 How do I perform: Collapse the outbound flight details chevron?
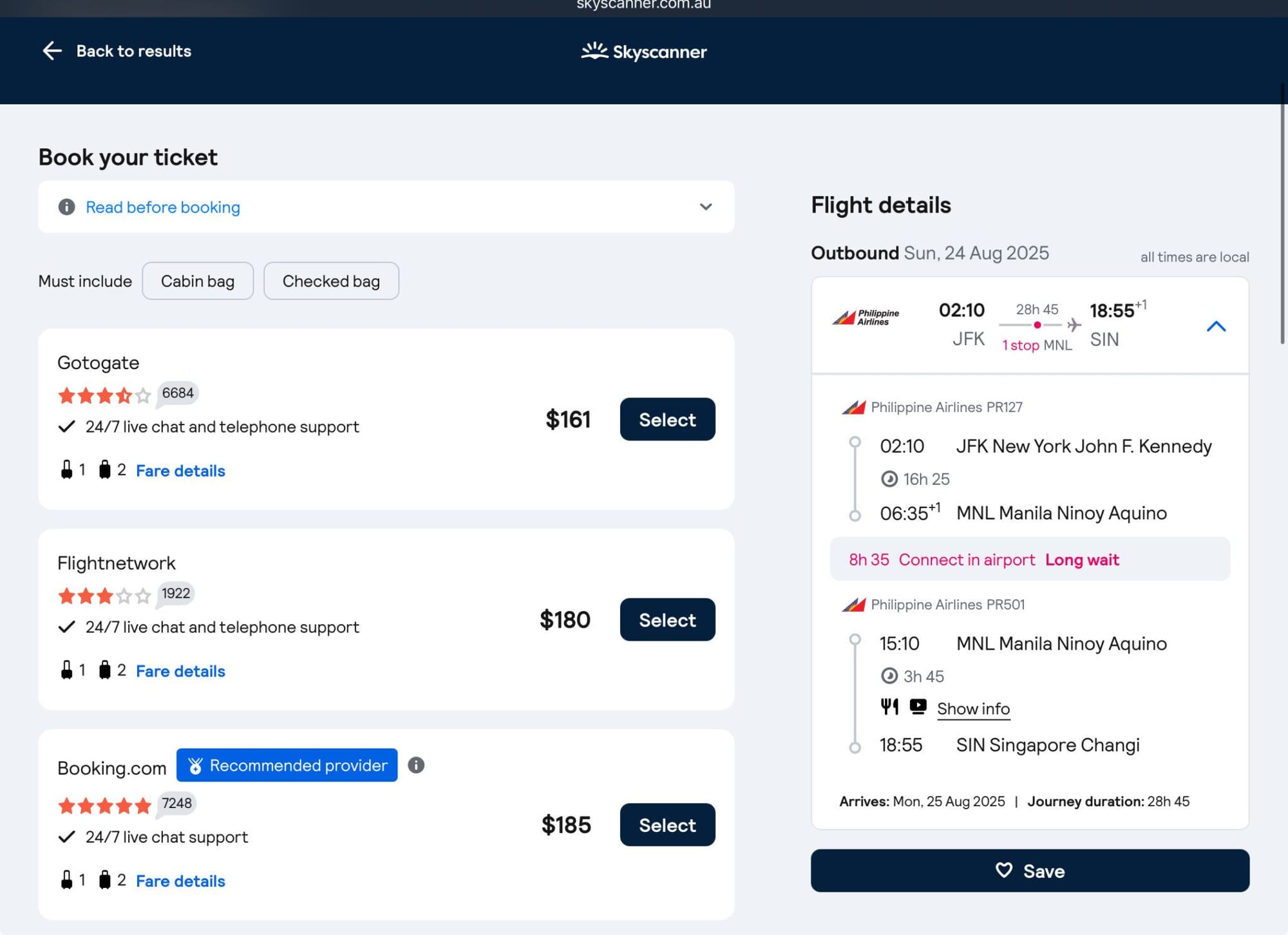(x=1216, y=326)
